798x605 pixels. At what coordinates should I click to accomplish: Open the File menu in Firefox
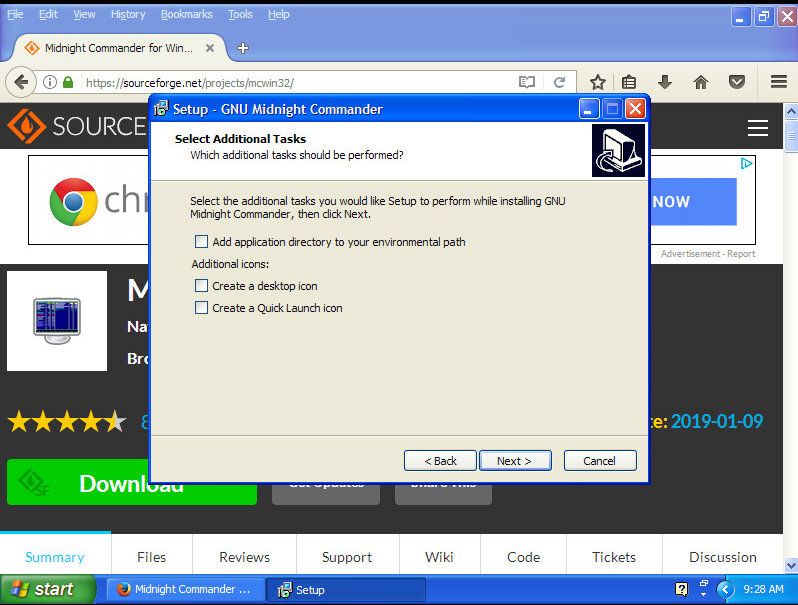(x=15, y=14)
